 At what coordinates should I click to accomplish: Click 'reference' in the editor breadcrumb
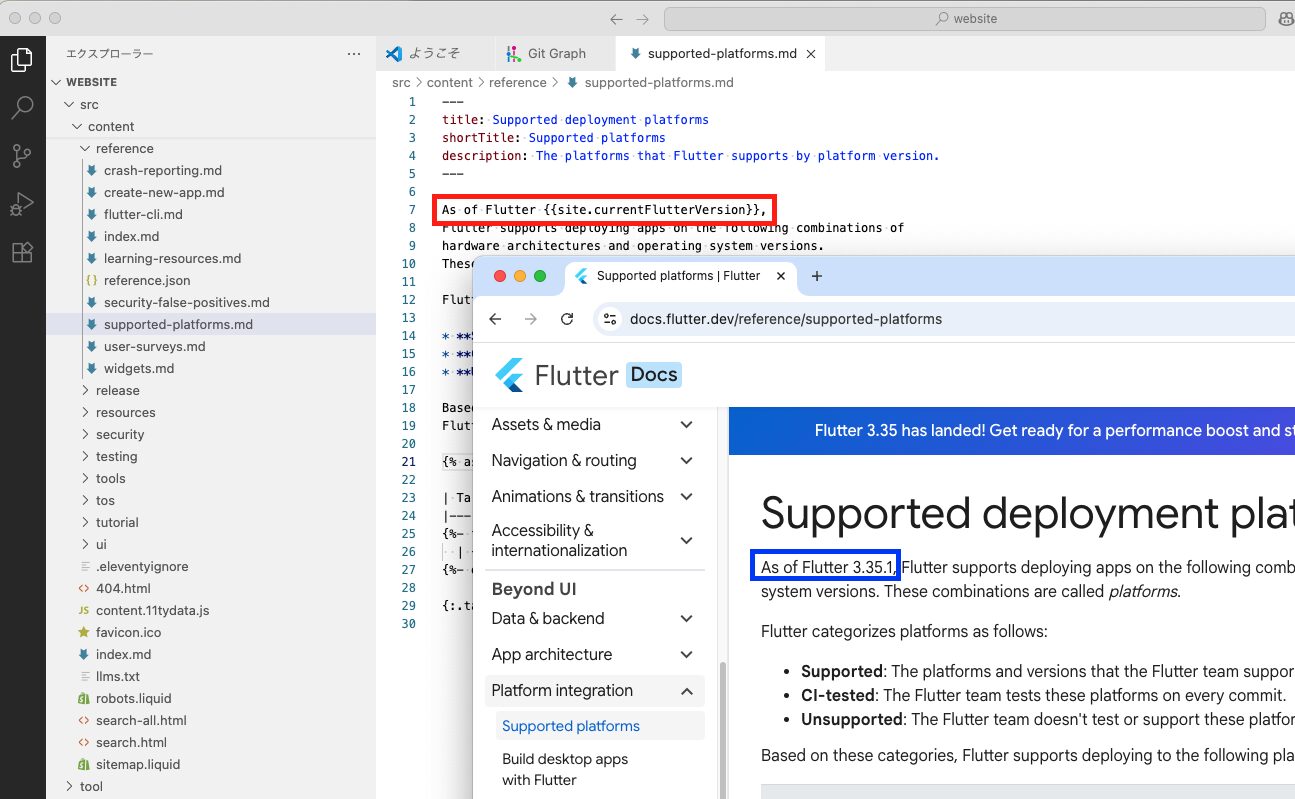(518, 83)
